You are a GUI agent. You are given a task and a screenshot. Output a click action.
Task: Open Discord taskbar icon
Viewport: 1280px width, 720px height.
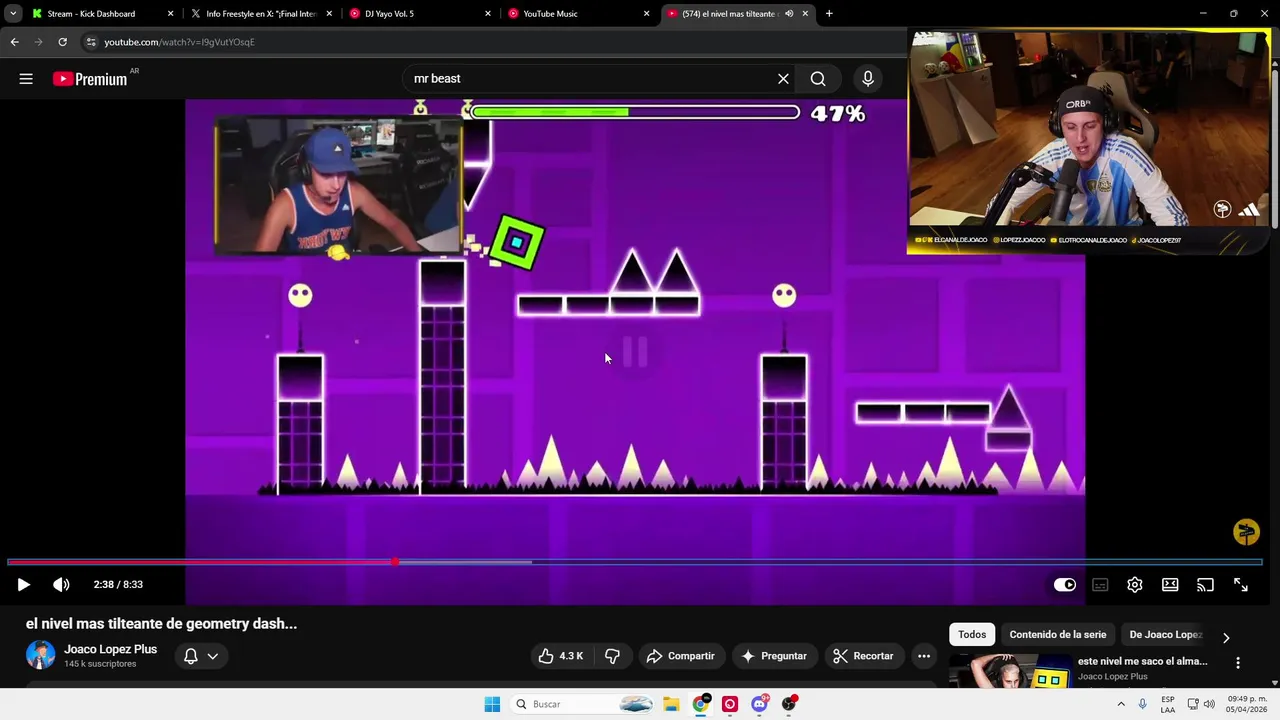(759, 704)
